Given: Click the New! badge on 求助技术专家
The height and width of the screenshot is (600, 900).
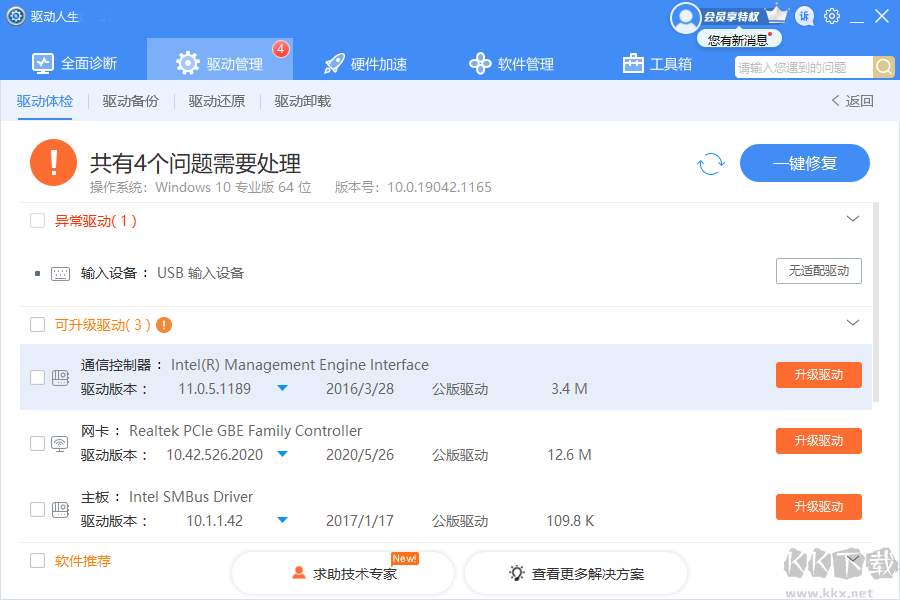Looking at the screenshot, I should [405, 559].
